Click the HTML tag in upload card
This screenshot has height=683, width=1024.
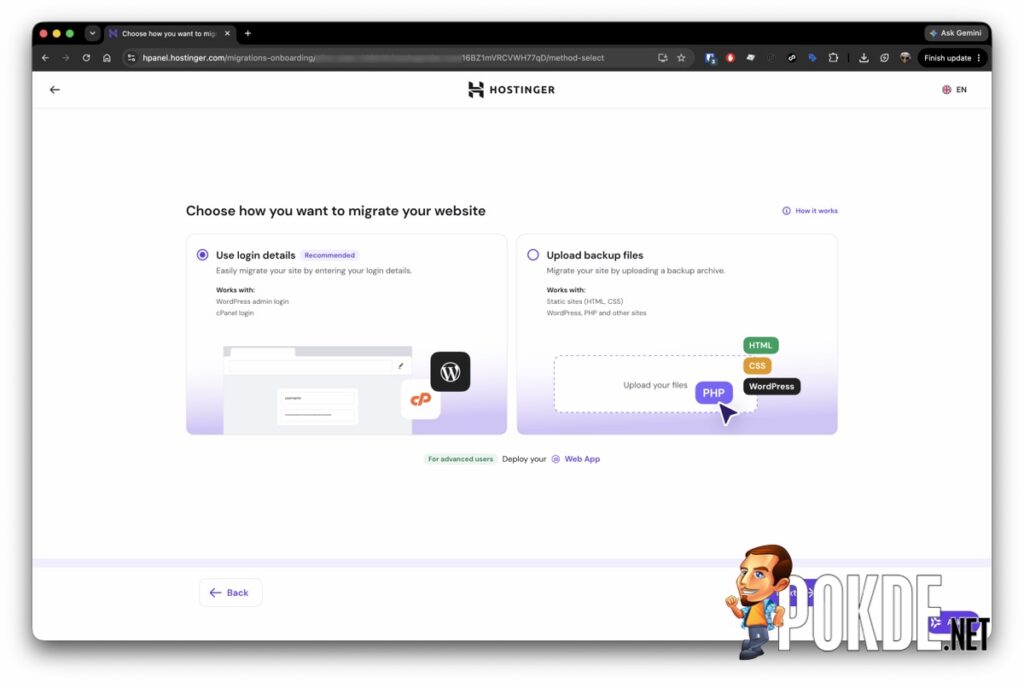point(760,345)
